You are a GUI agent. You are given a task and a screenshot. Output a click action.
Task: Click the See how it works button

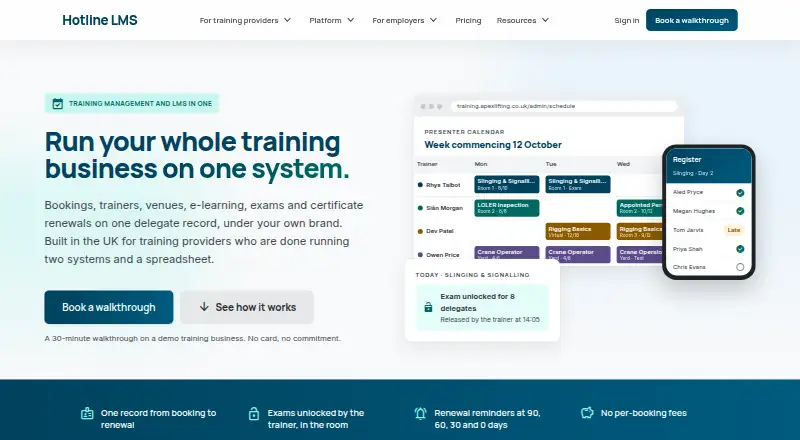[247, 307]
